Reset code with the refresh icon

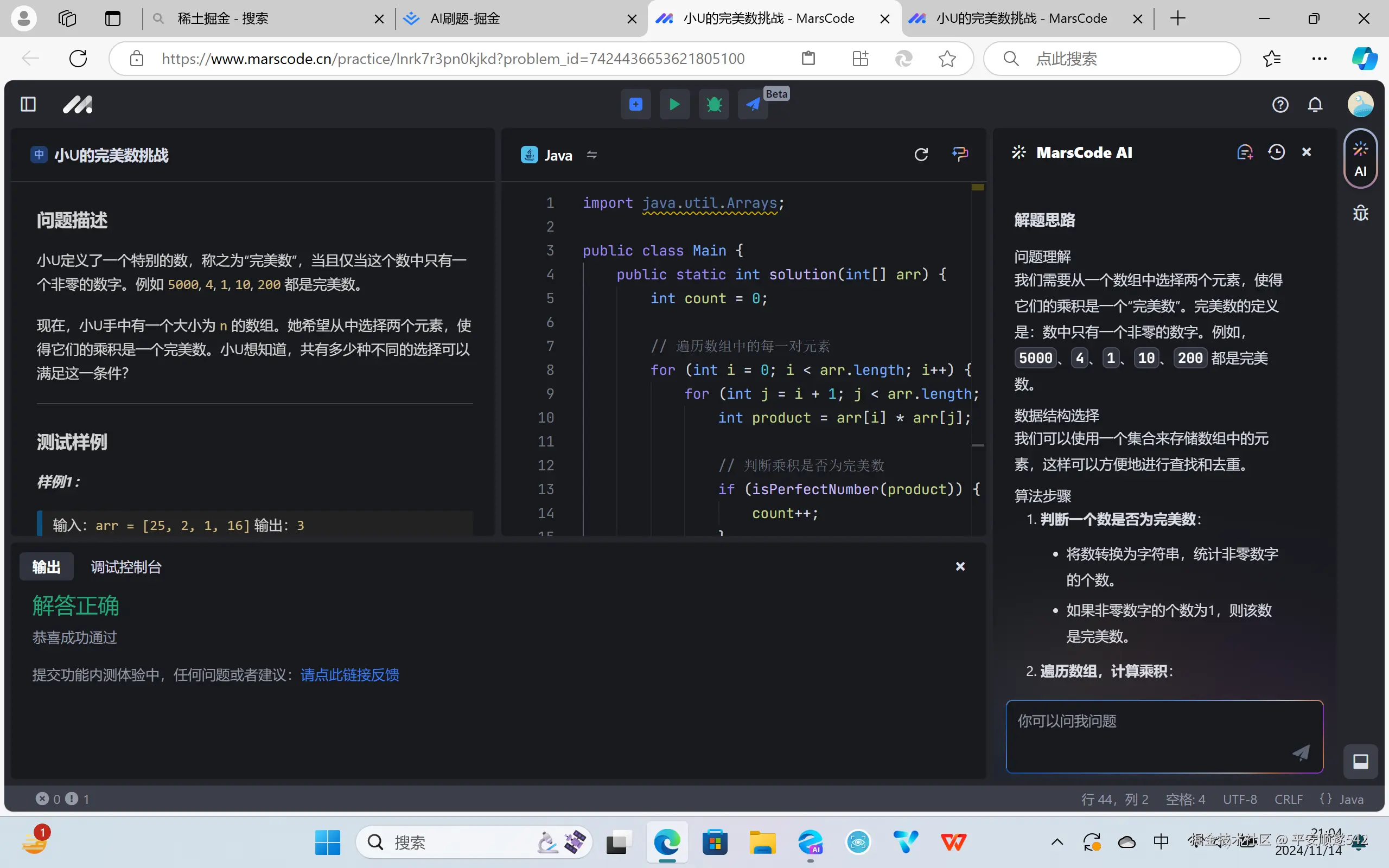(921, 155)
